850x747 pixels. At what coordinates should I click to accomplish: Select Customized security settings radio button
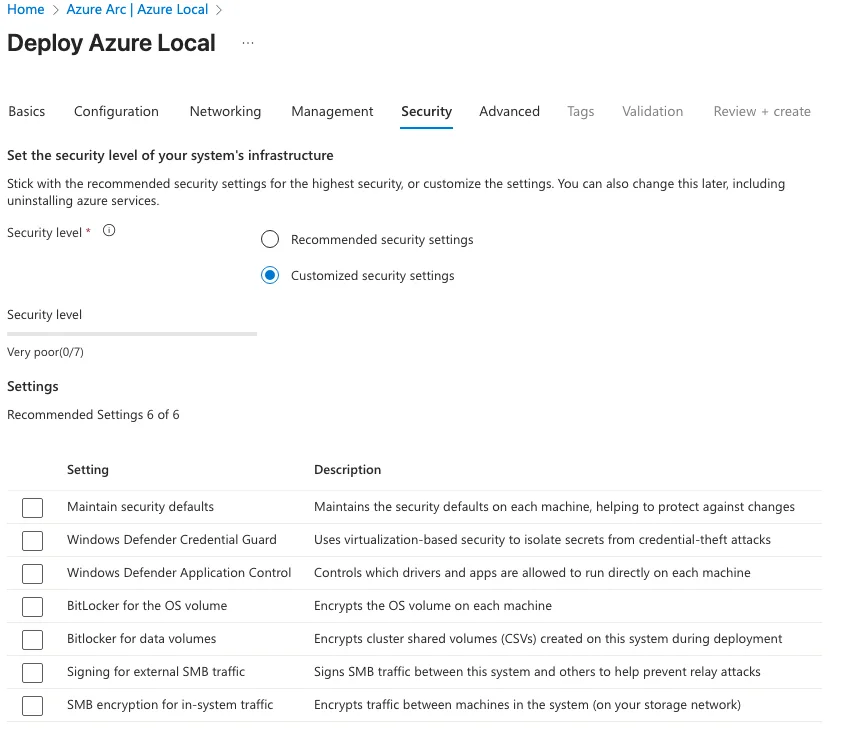coord(270,276)
